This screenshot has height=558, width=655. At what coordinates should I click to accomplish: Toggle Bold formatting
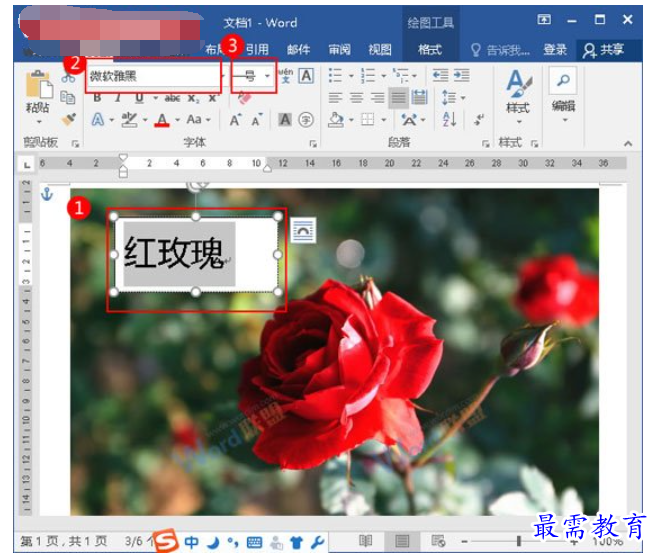point(97,98)
